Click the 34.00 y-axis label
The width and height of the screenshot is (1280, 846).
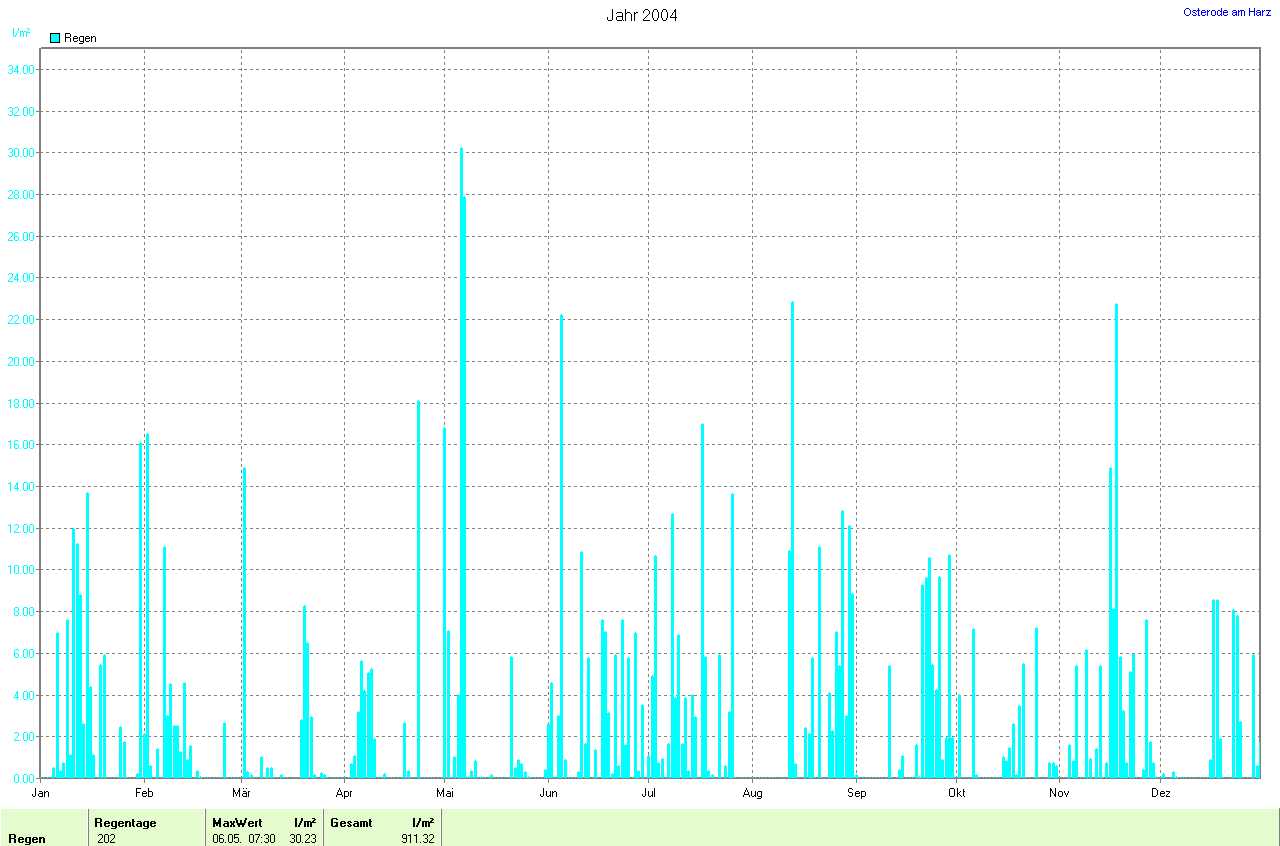21,70
